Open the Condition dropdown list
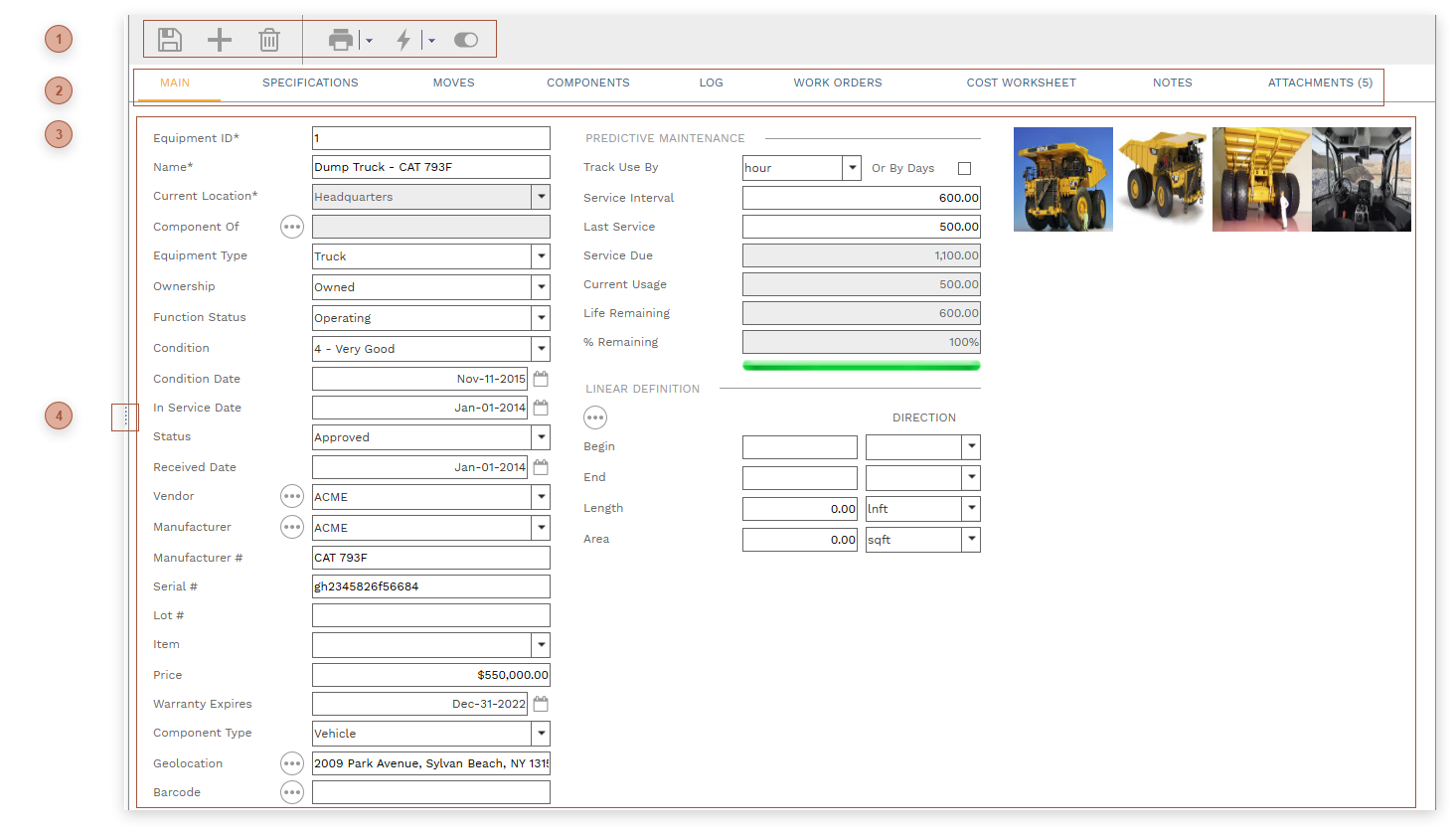Viewport: 1456px width, 833px height. coord(541,349)
